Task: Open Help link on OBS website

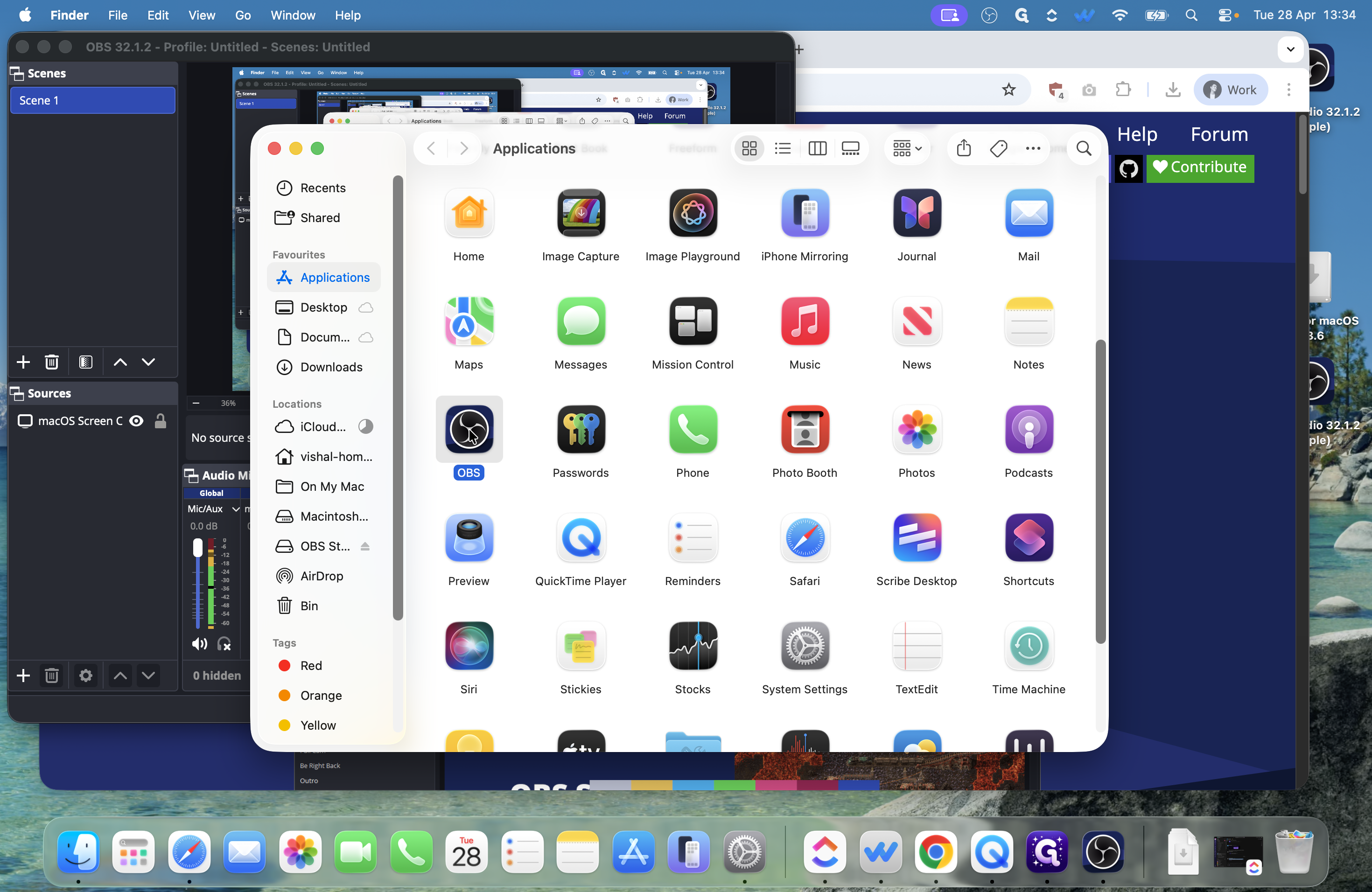Action: pyautogui.click(x=1137, y=134)
